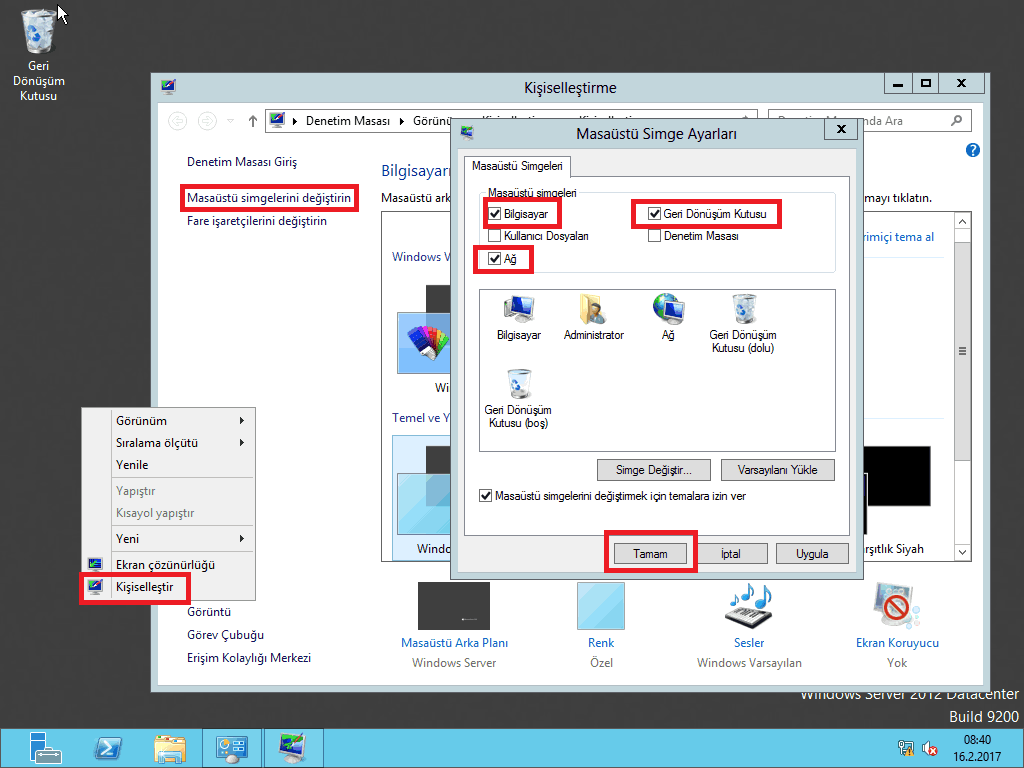This screenshot has height=768, width=1024.
Task: Select the Administrator user folder icon
Action: click(593, 312)
